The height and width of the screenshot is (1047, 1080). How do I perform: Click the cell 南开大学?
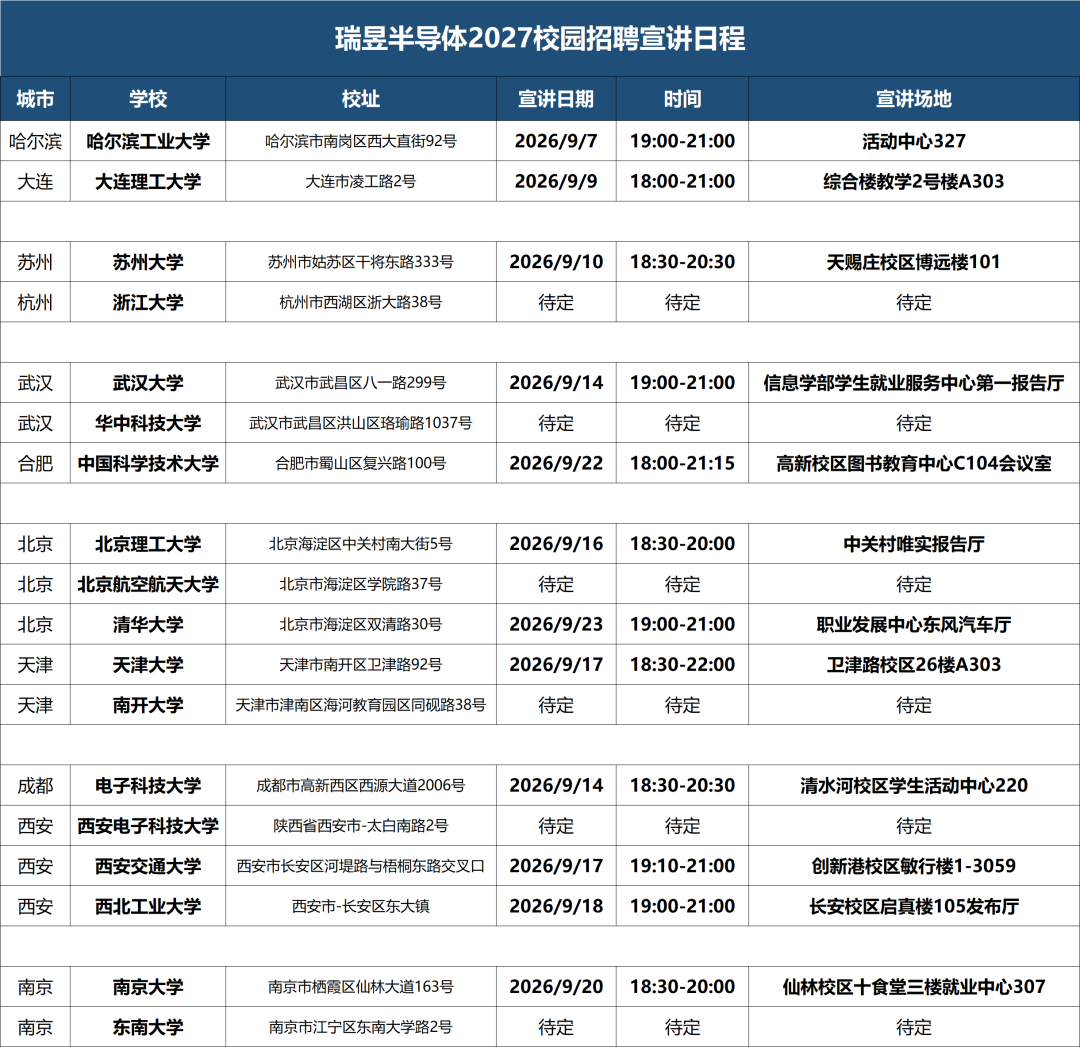pyautogui.click(x=148, y=705)
